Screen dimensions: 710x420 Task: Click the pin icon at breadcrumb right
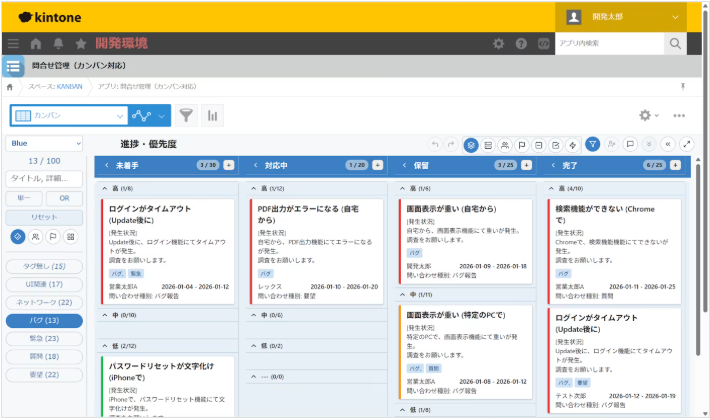[x=683, y=86]
